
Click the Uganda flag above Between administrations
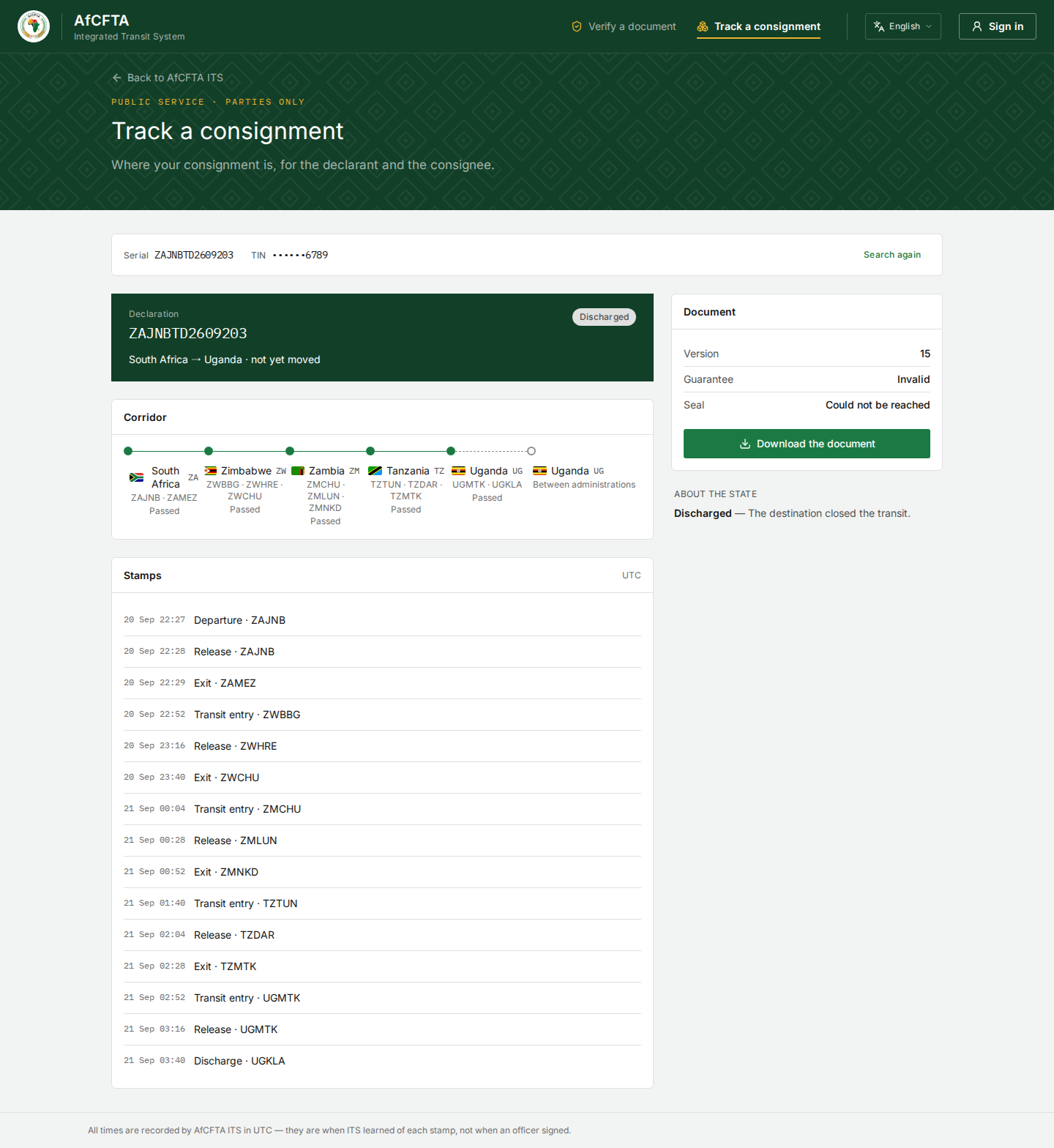pyautogui.click(x=539, y=471)
